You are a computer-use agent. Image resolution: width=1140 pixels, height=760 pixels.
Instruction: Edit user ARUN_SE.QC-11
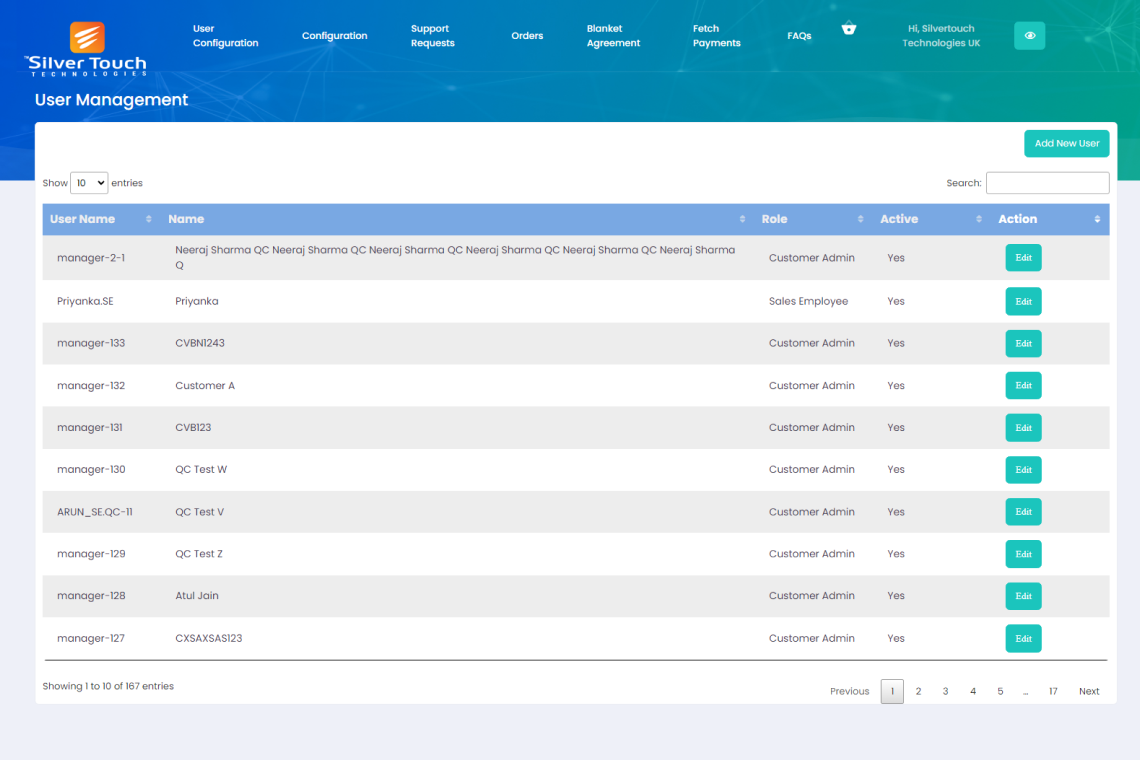1023,512
